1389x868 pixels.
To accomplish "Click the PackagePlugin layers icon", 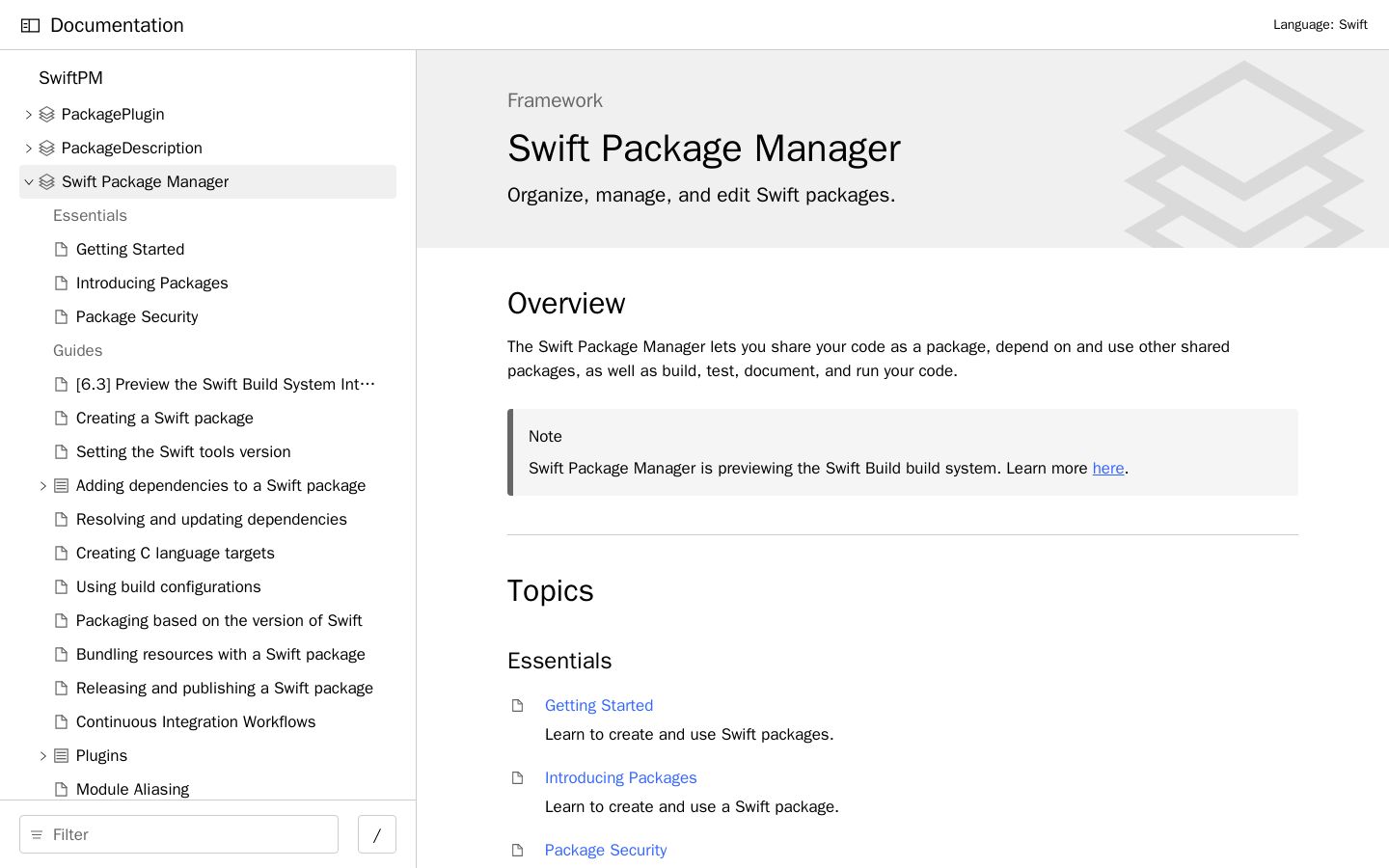I will pos(46,115).
